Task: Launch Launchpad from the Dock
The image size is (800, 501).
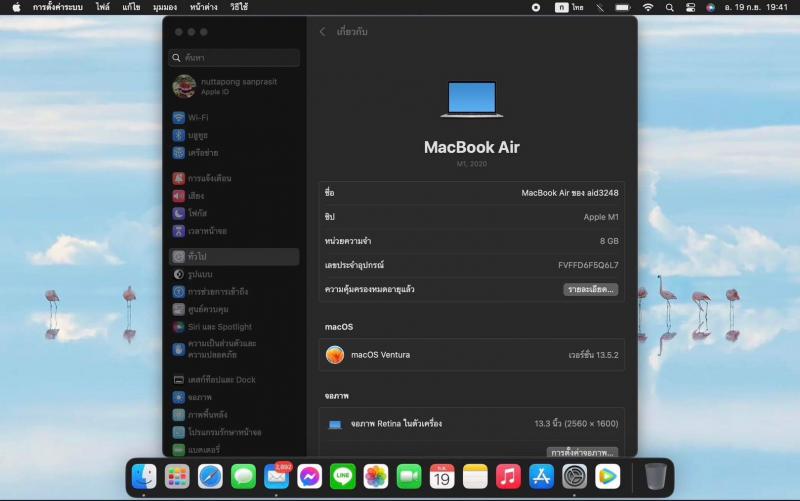Action: (177, 477)
